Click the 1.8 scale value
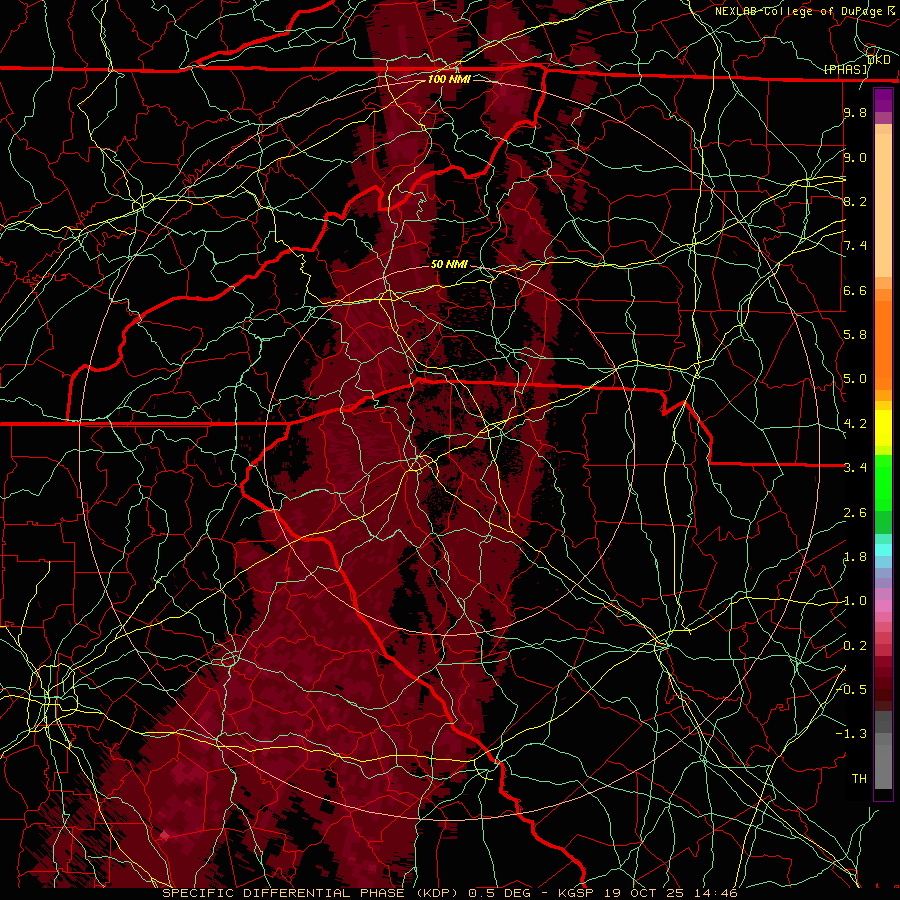Image resolution: width=900 pixels, height=900 pixels. 855,557
